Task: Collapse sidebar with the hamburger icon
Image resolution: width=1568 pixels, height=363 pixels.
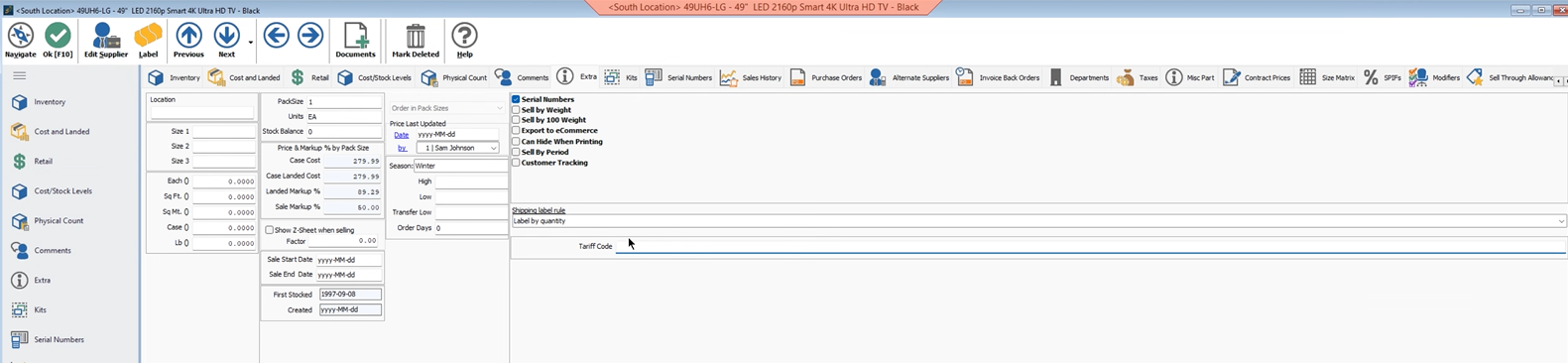Action: point(19,75)
